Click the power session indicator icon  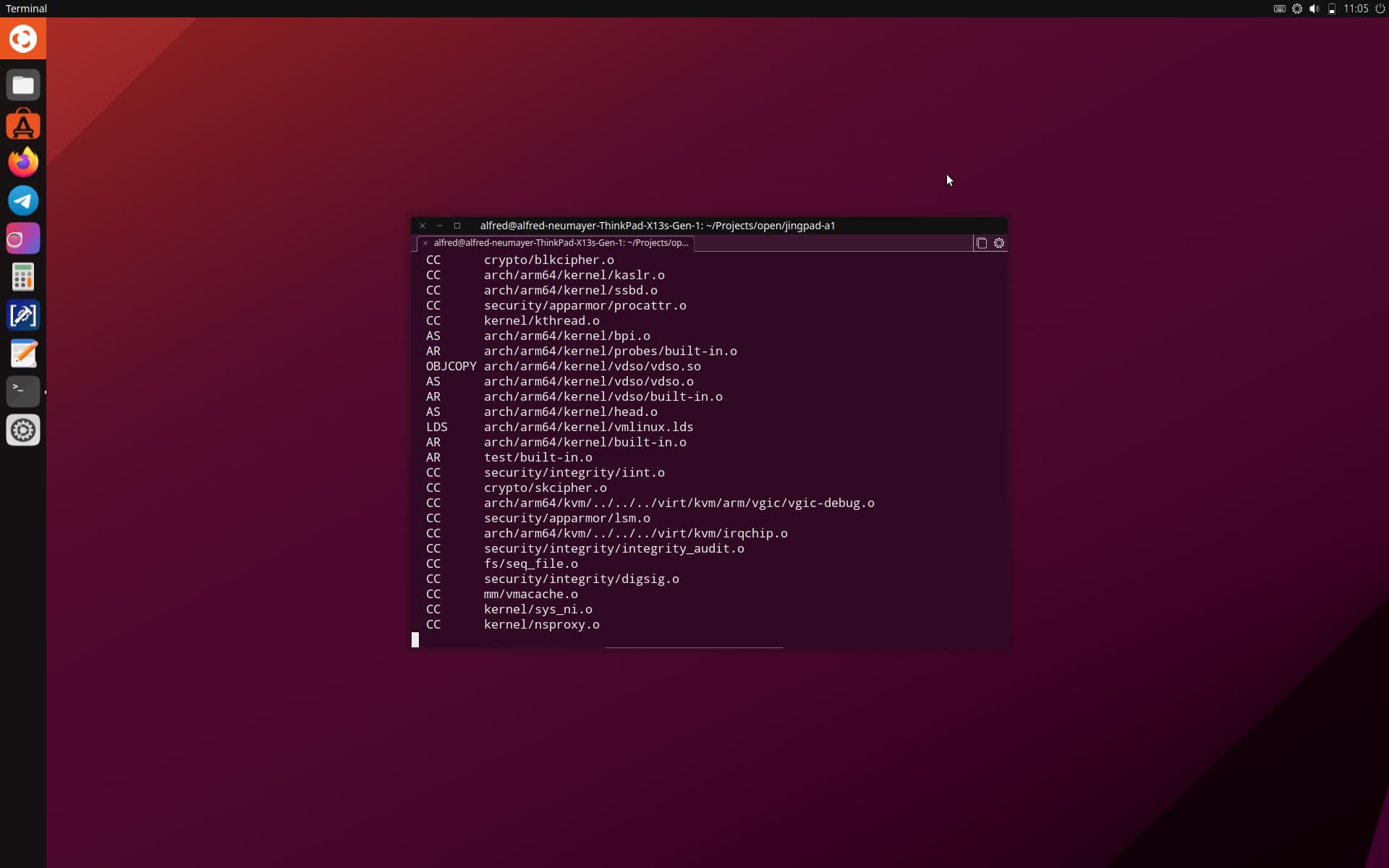[1380, 9]
